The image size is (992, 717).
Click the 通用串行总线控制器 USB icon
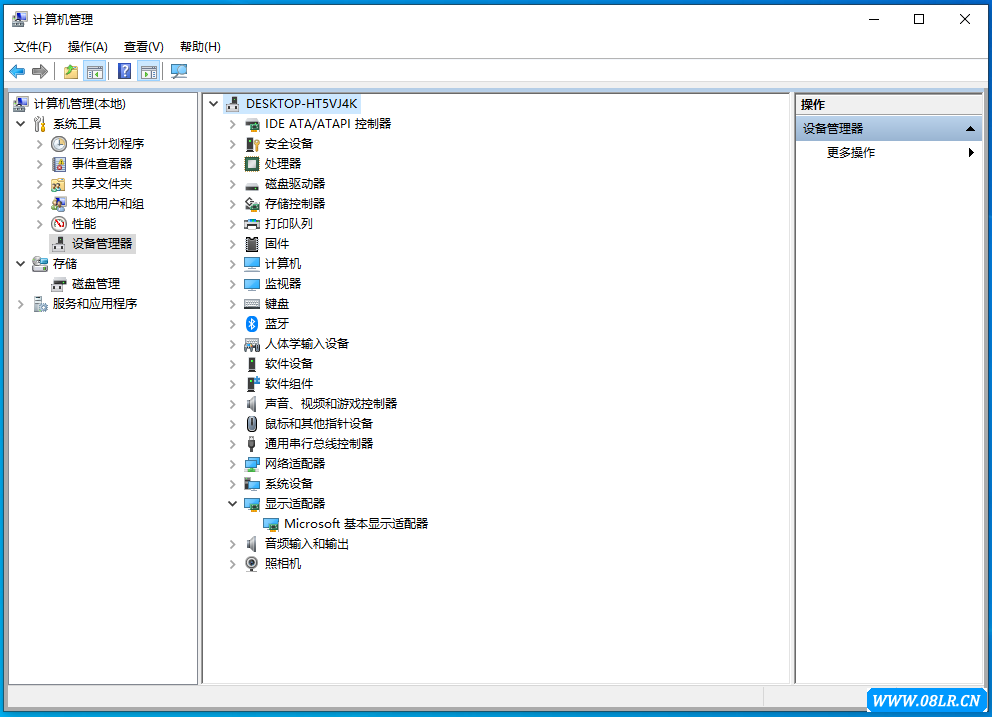click(x=252, y=444)
